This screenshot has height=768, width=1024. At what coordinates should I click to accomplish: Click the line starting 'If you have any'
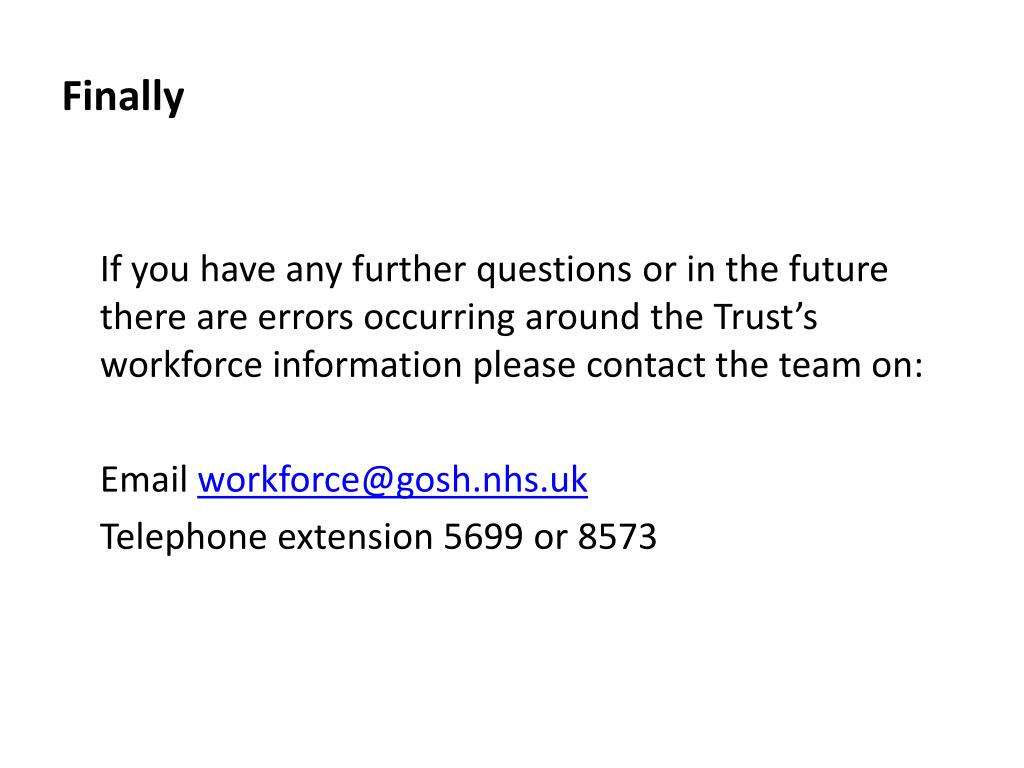click(494, 270)
